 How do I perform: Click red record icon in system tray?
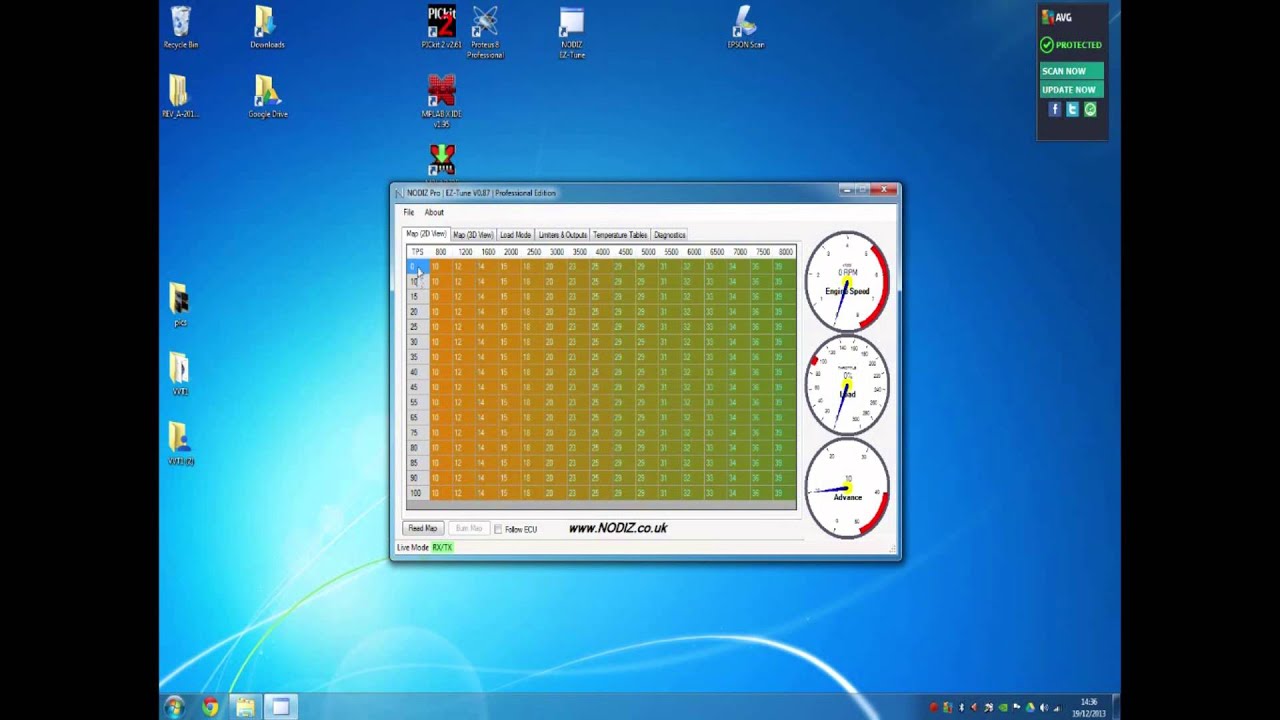tap(933, 708)
